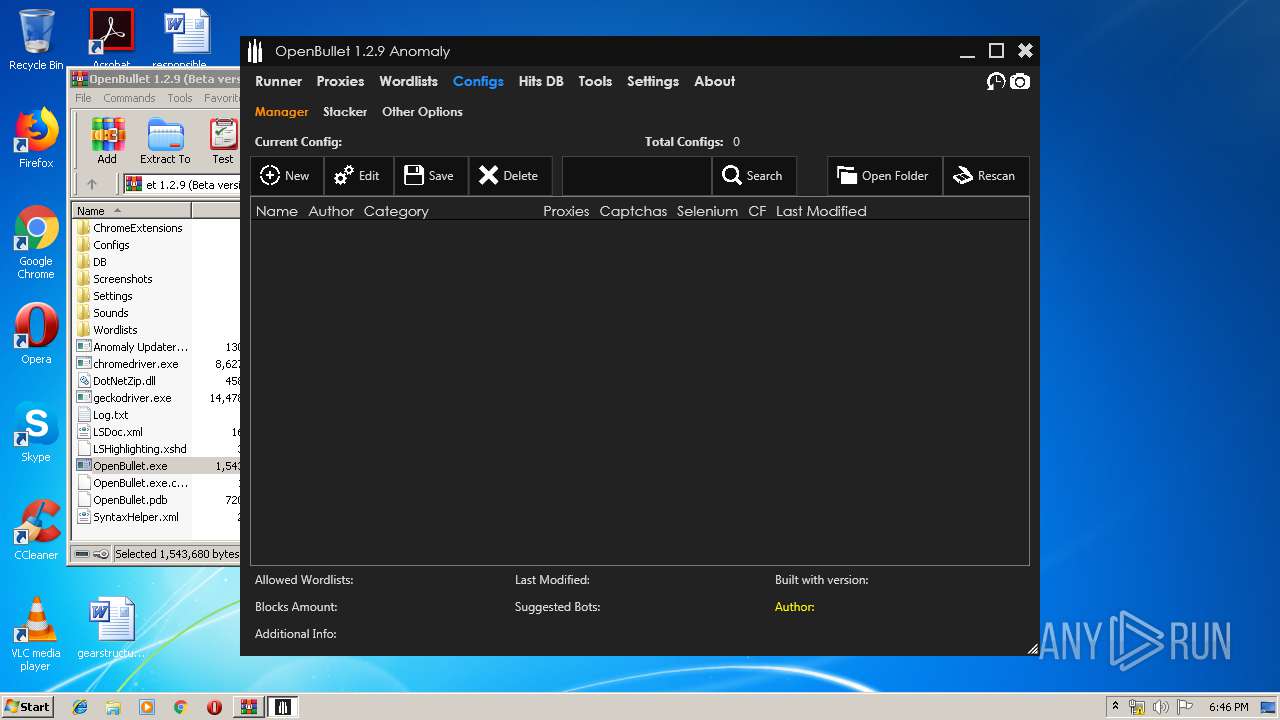Create a new config with New button

point(286,176)
